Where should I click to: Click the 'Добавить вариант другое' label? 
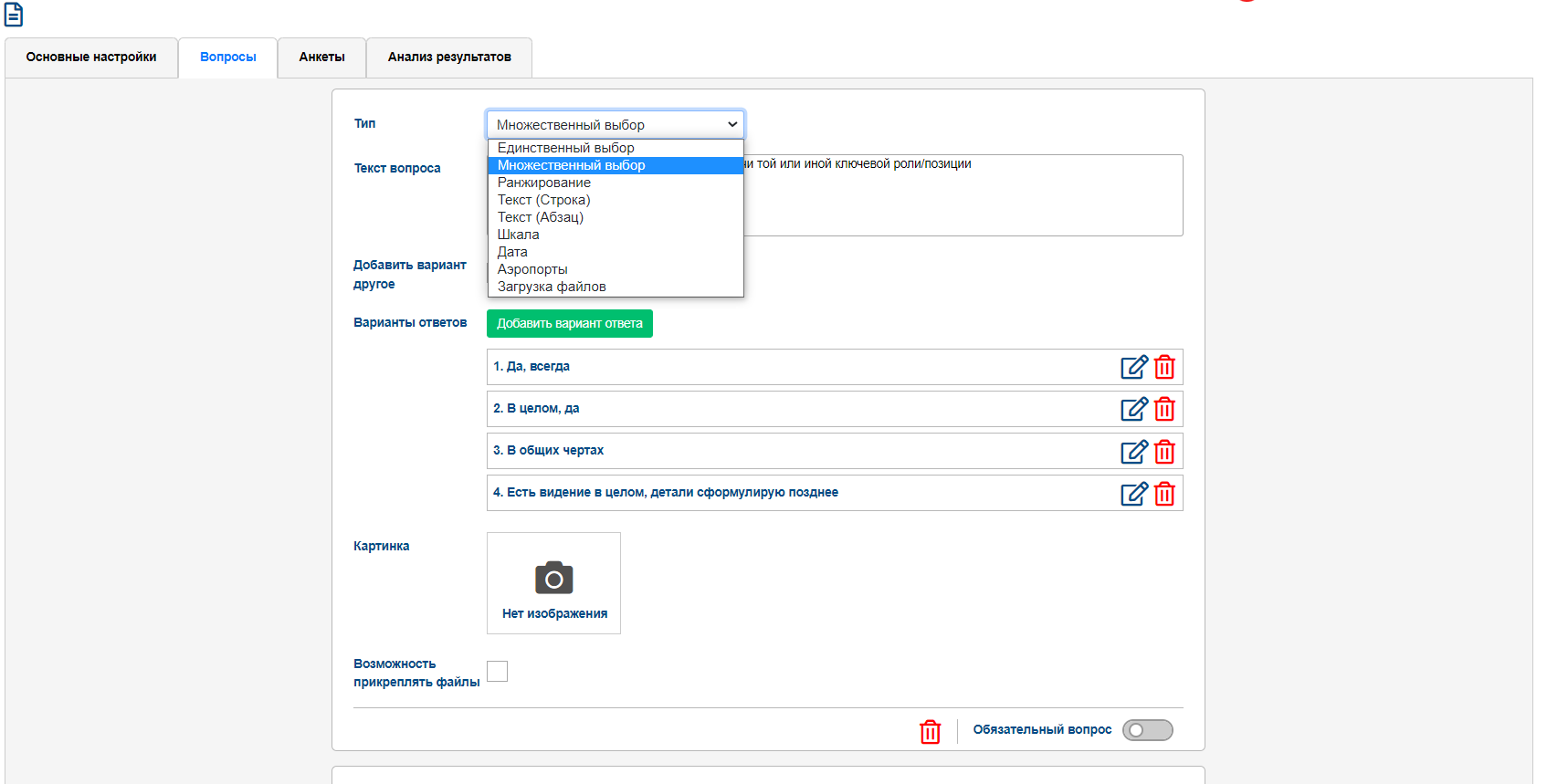pos(410,275)
